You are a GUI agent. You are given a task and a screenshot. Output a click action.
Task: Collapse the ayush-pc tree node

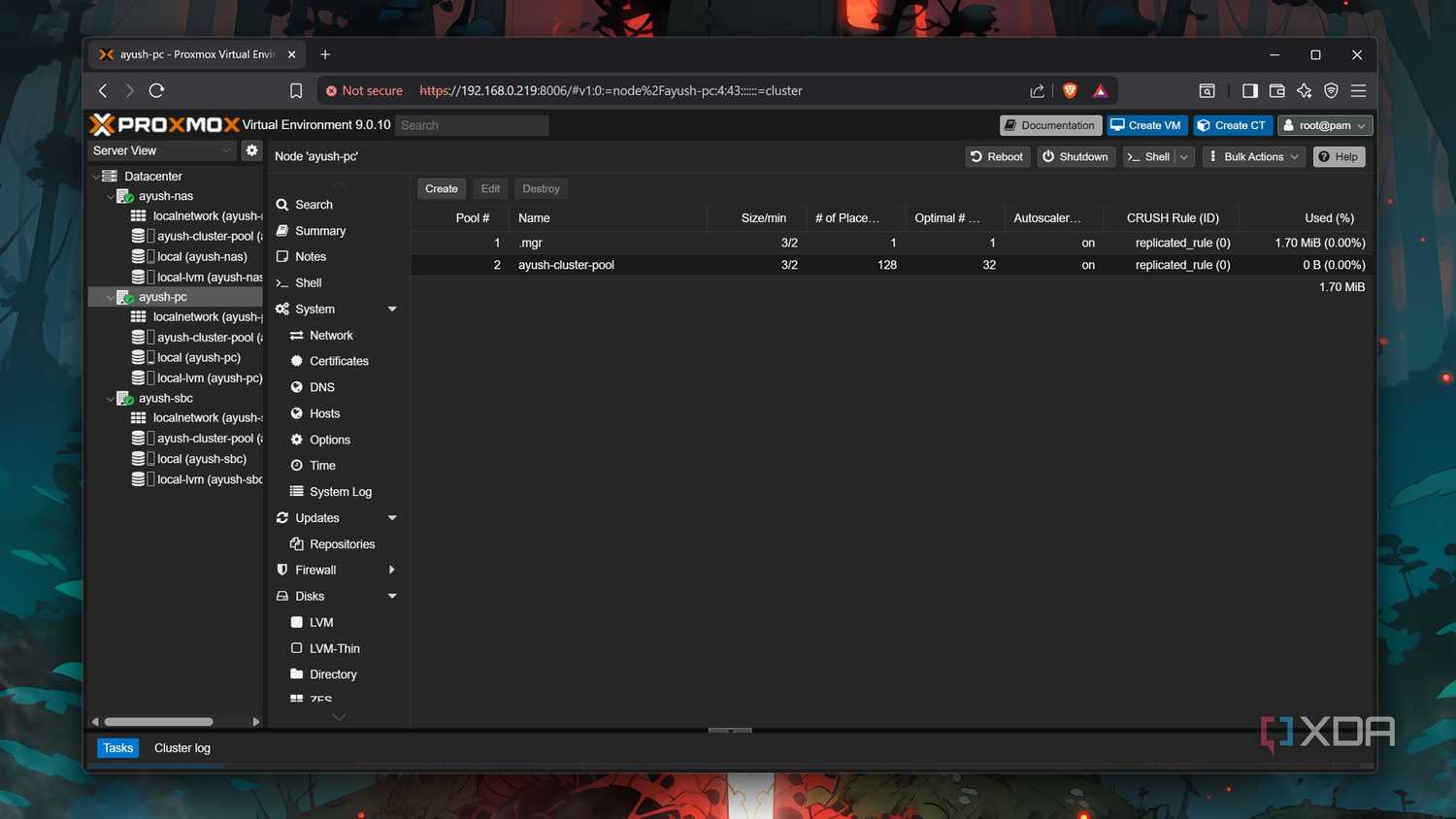pos(110,297)
